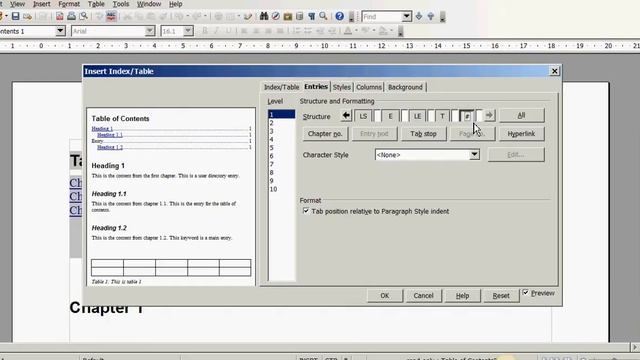This screenshot has width=640, height=360.
Task: Click the Show Draw Functions icon
Action: coord(248,16)
